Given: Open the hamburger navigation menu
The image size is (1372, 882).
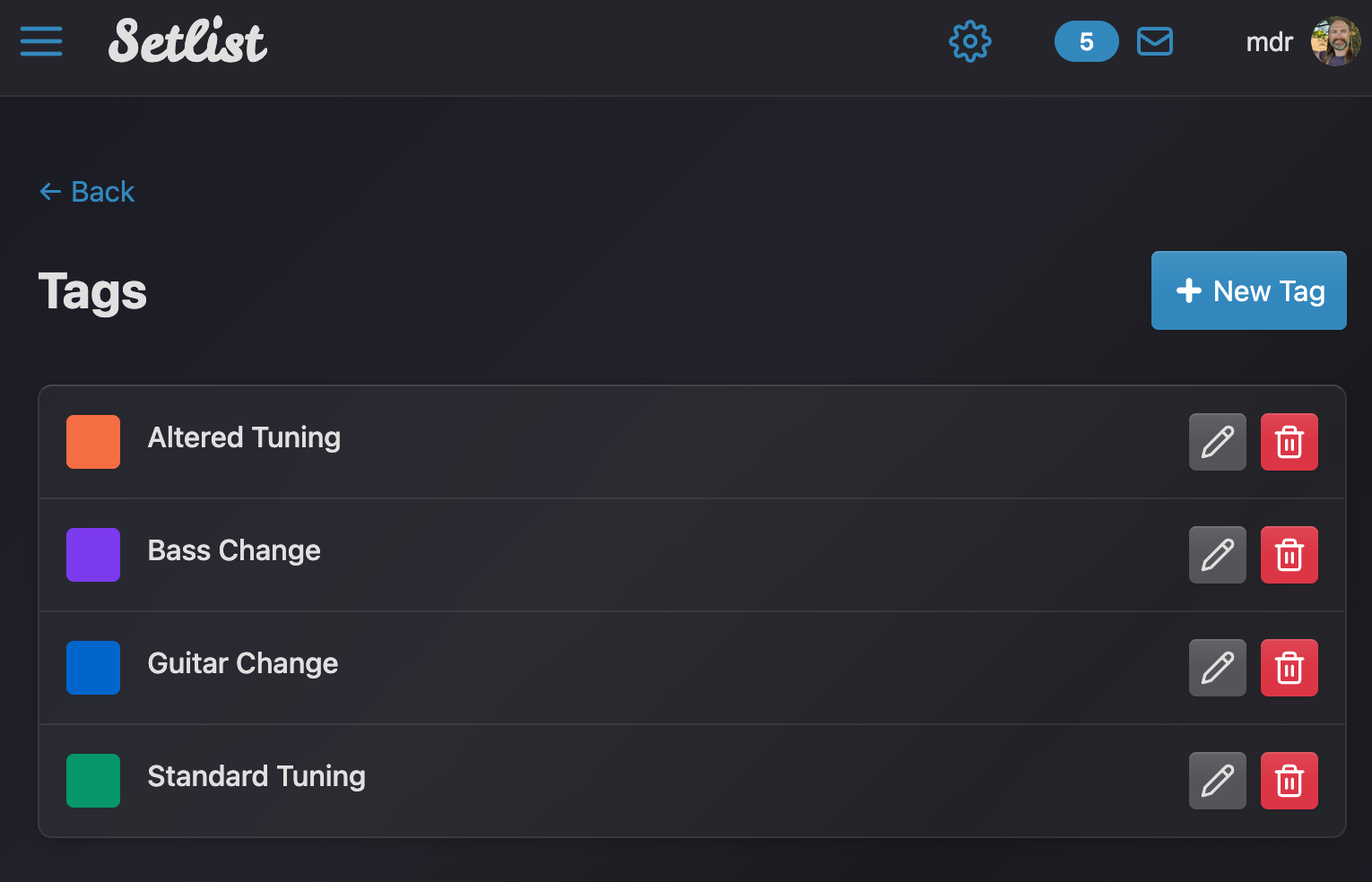Looking at the screenshot, I should tap(41, 41).
